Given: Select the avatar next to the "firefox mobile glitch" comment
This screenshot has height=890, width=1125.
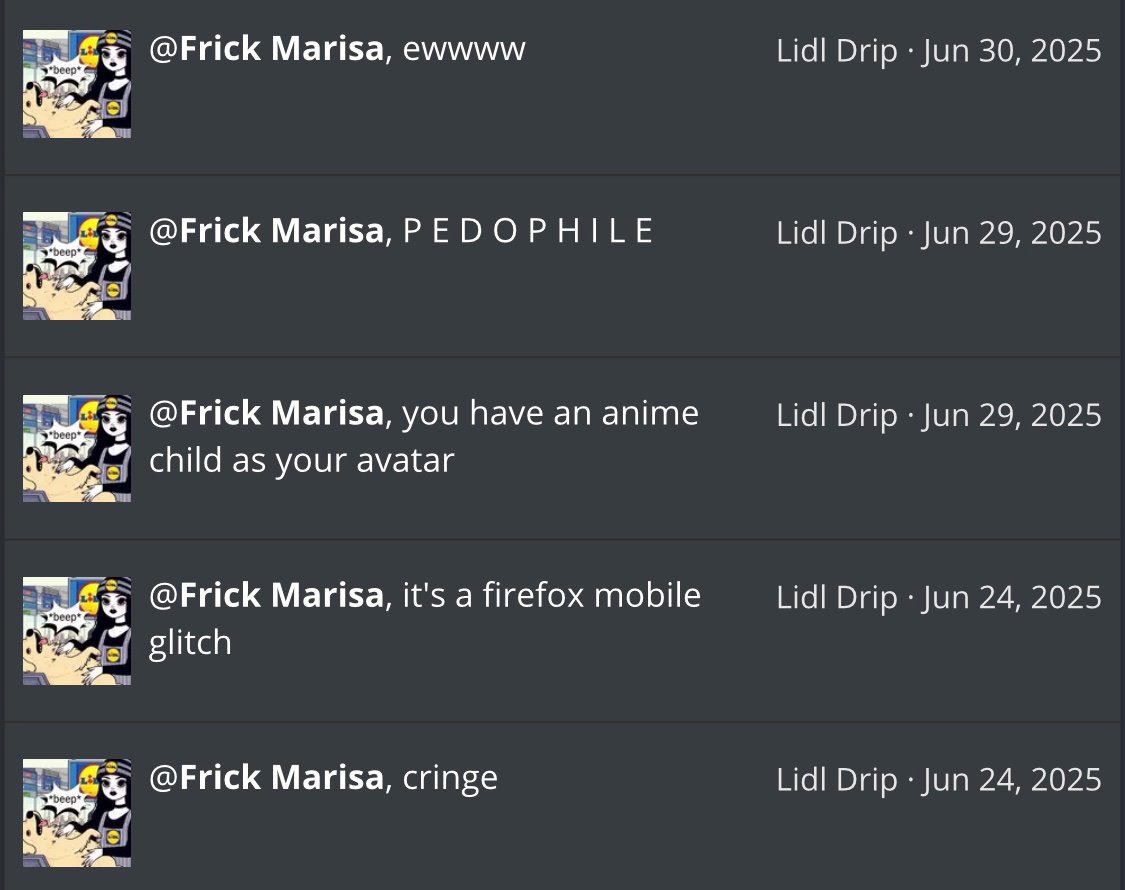Looking at the screenshot, I should pyautogui.click(x=77, y=631).
